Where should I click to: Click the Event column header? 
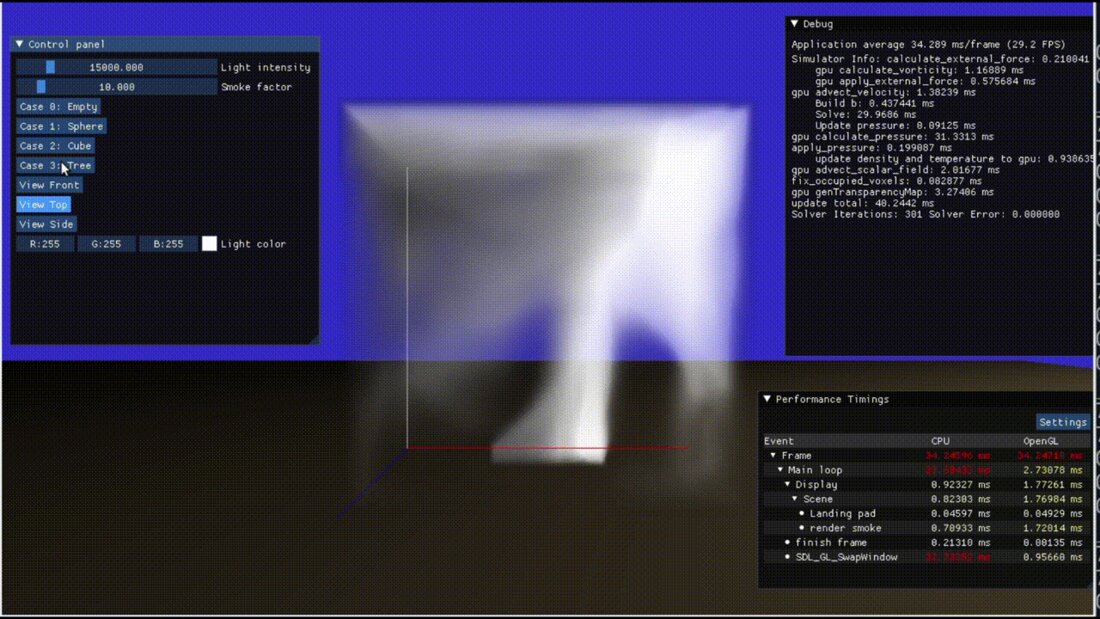[779, 441]
